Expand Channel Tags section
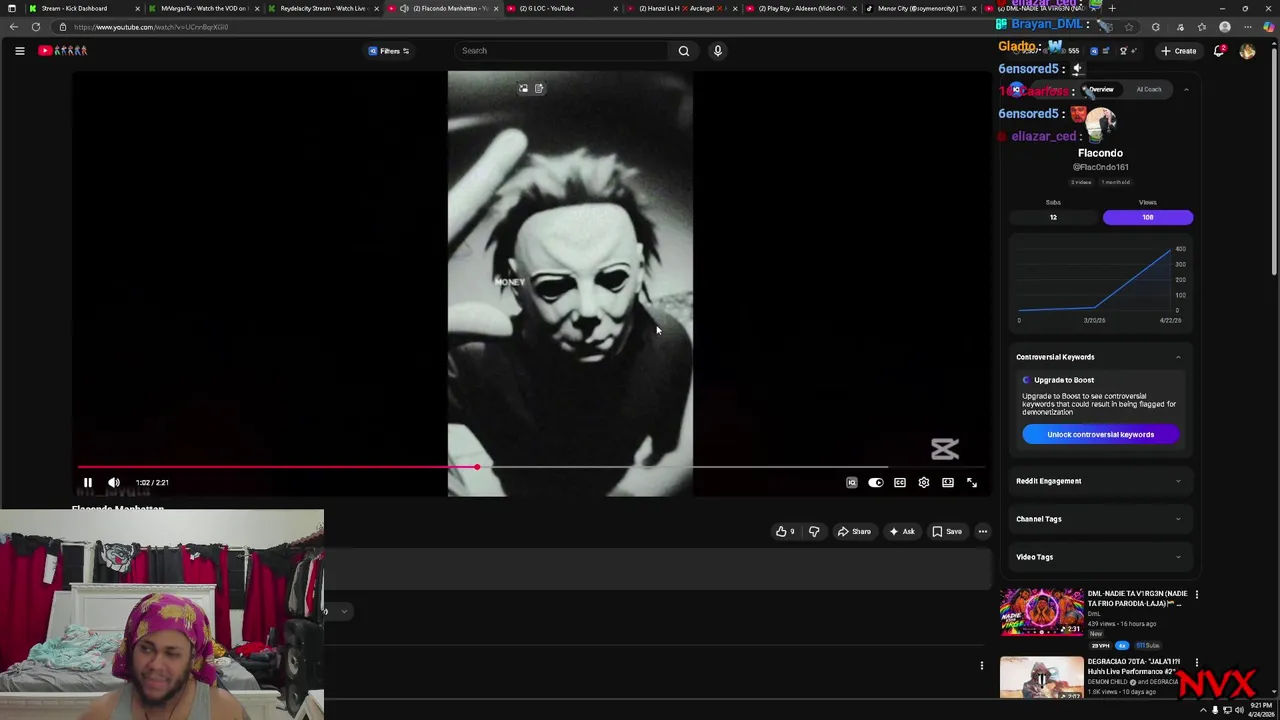 pos(1100,519)
